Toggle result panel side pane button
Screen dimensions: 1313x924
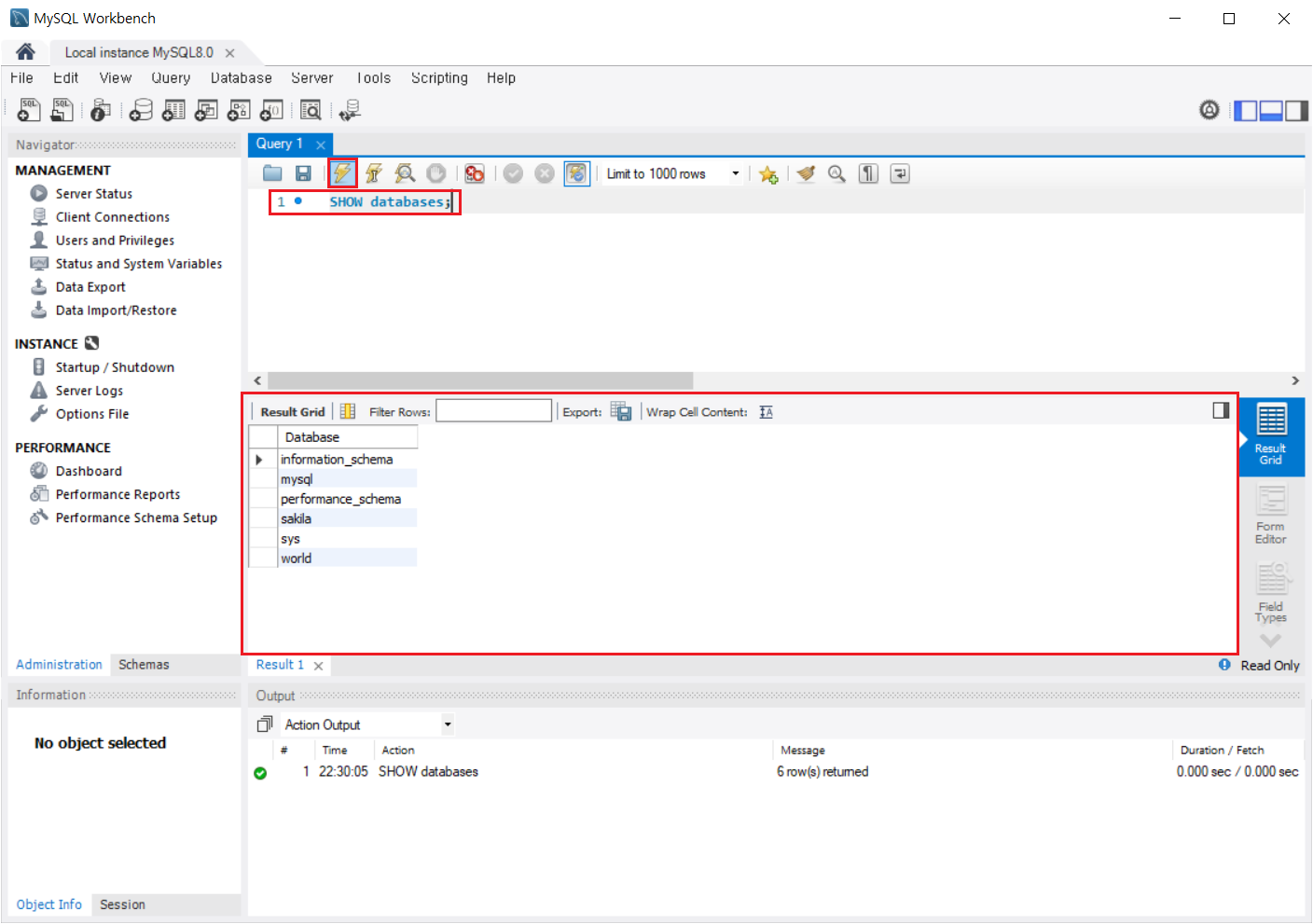coord(1221,410)
